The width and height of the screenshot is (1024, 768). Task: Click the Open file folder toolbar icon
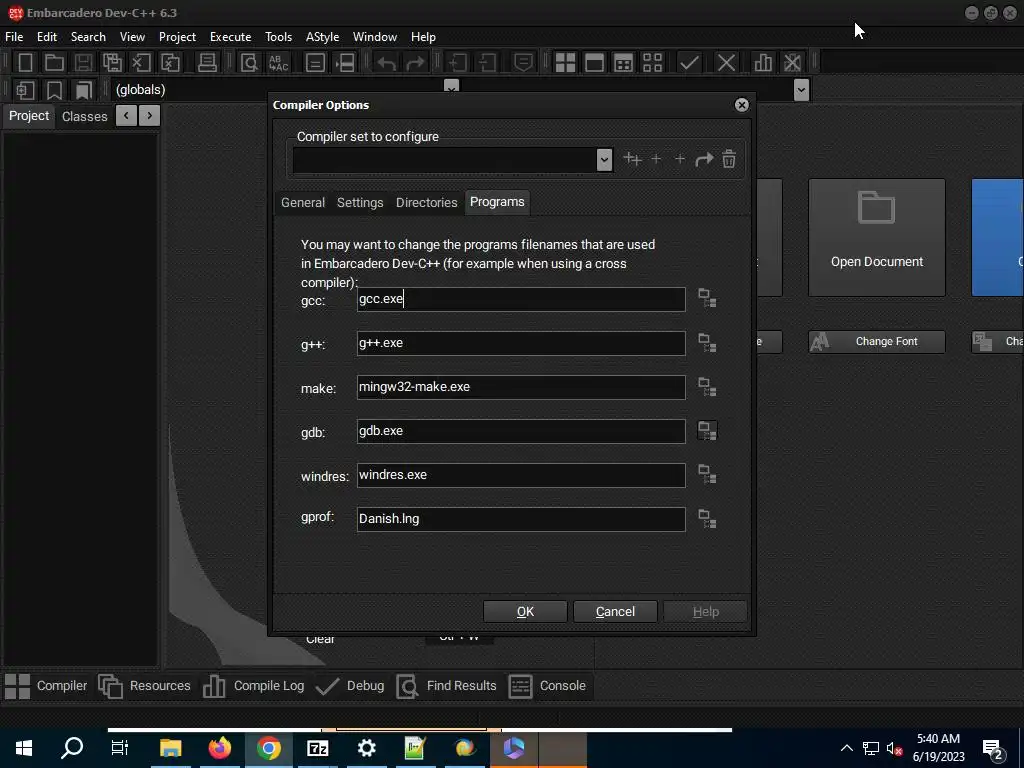coord(54,63)
